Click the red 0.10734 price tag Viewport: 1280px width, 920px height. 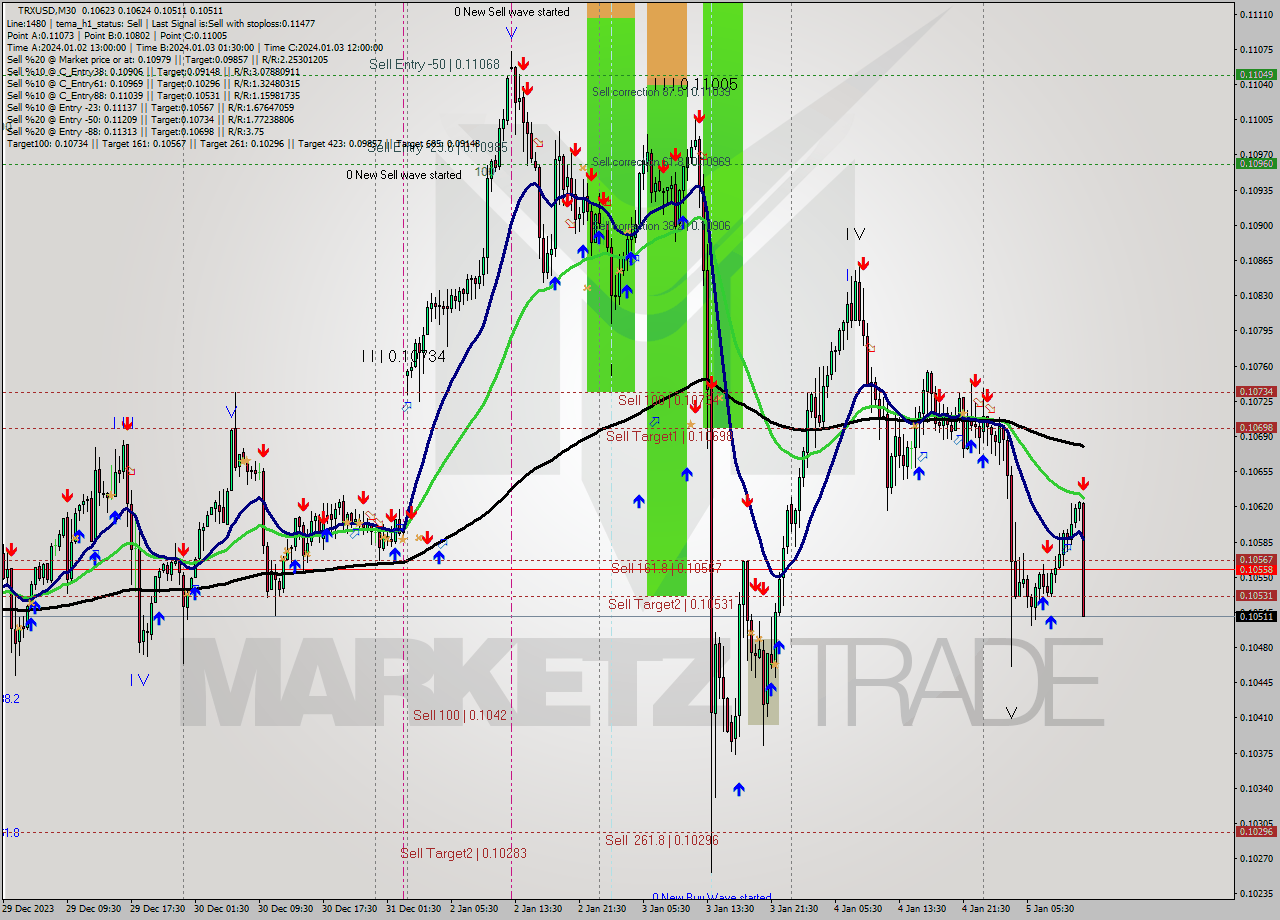[x=1256, y=392]
